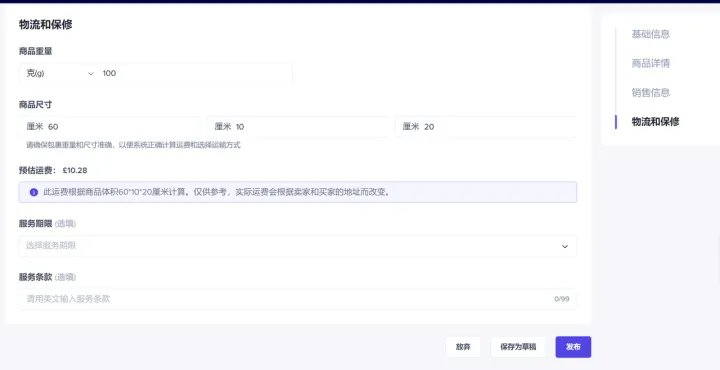This screenshot has width=720, height=370.
Task: Go to 基础信息 section in sidebar
Action: [x=650, y=34]
